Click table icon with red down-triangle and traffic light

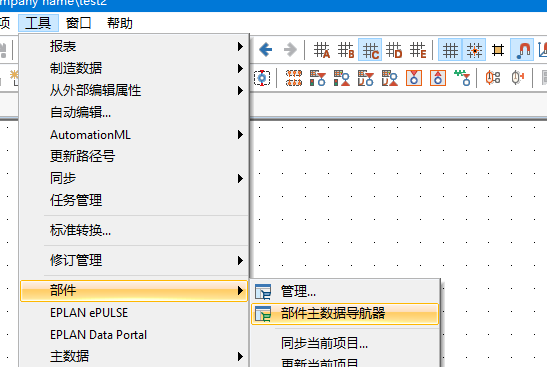click(x=318, y=78)
